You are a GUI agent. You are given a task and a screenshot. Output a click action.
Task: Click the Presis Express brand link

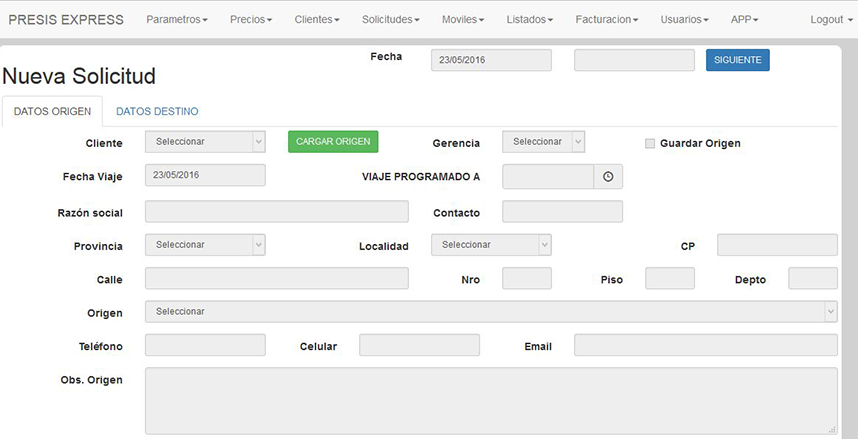[x=66, y=20]
